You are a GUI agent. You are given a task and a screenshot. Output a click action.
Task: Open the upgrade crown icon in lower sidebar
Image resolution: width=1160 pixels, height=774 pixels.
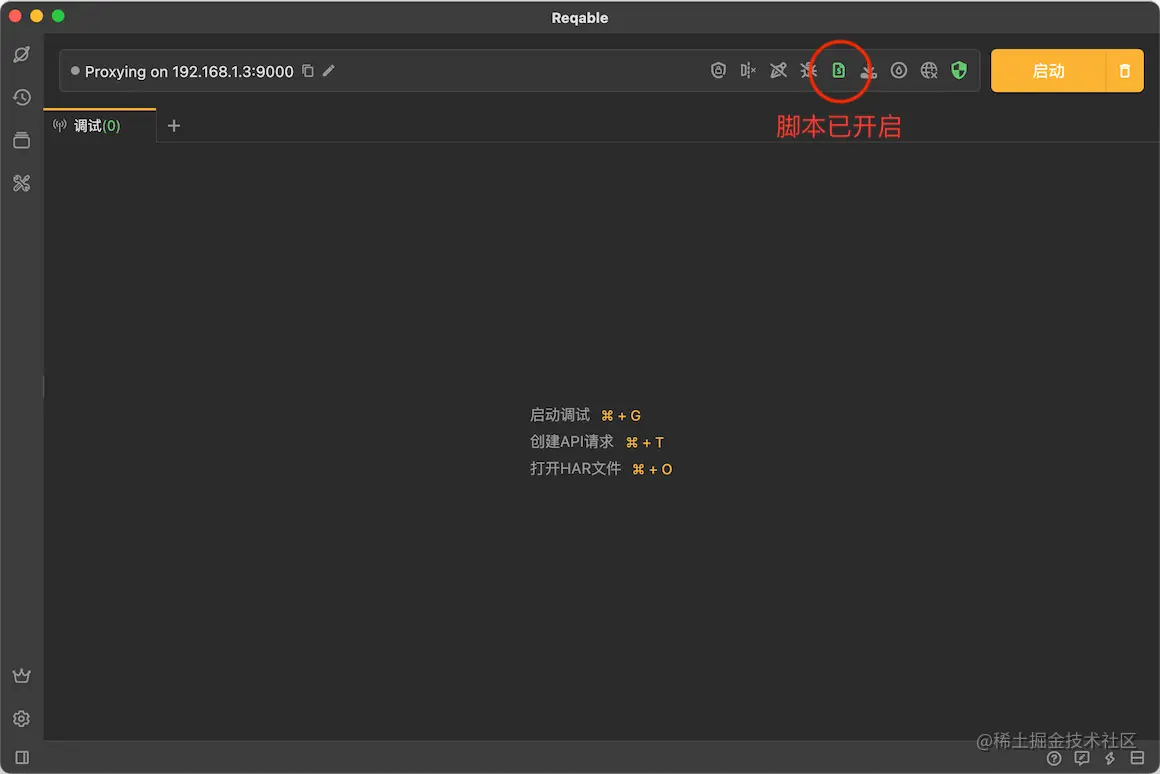21,675
